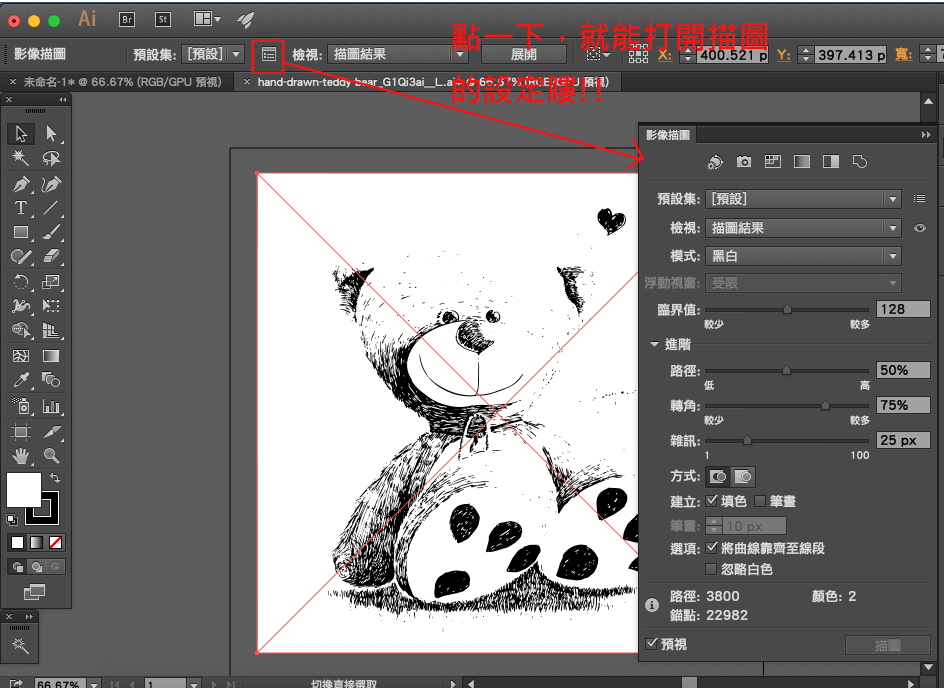Uncheck the 預視 (Preview) checkbox
Image resolution: width=944 pixels, height=688 pixels.
click(652, 644)
